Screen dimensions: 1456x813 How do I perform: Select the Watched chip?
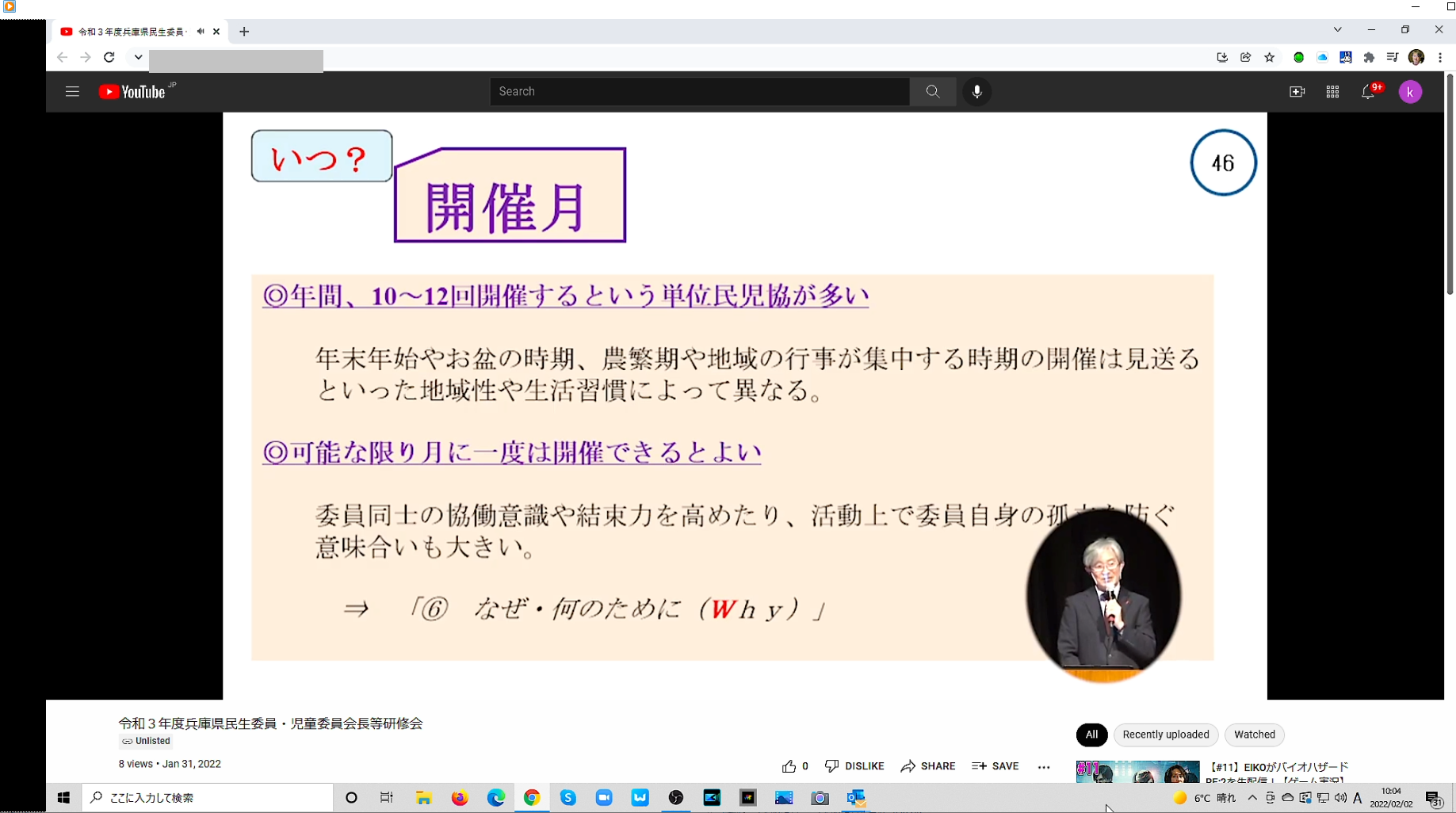click(x=1255, y=735)
